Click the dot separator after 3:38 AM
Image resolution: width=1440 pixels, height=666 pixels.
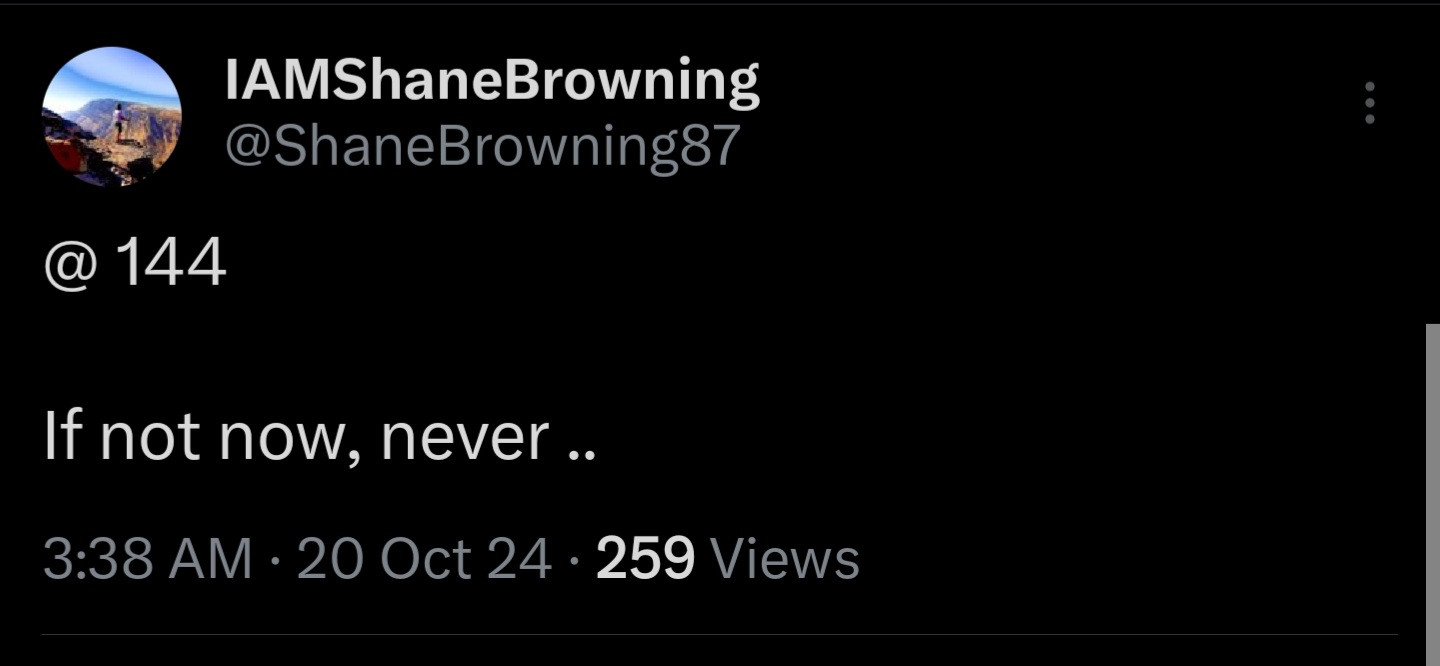275,559
